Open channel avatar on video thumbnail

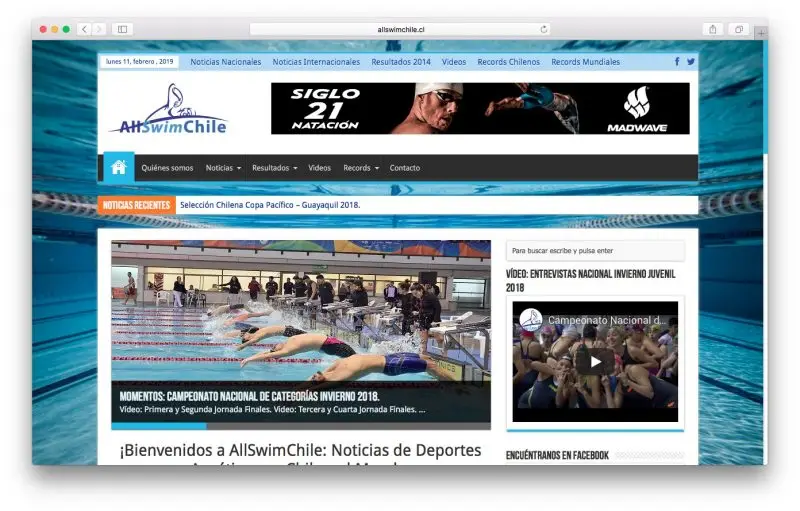click(x=530, y=320)
